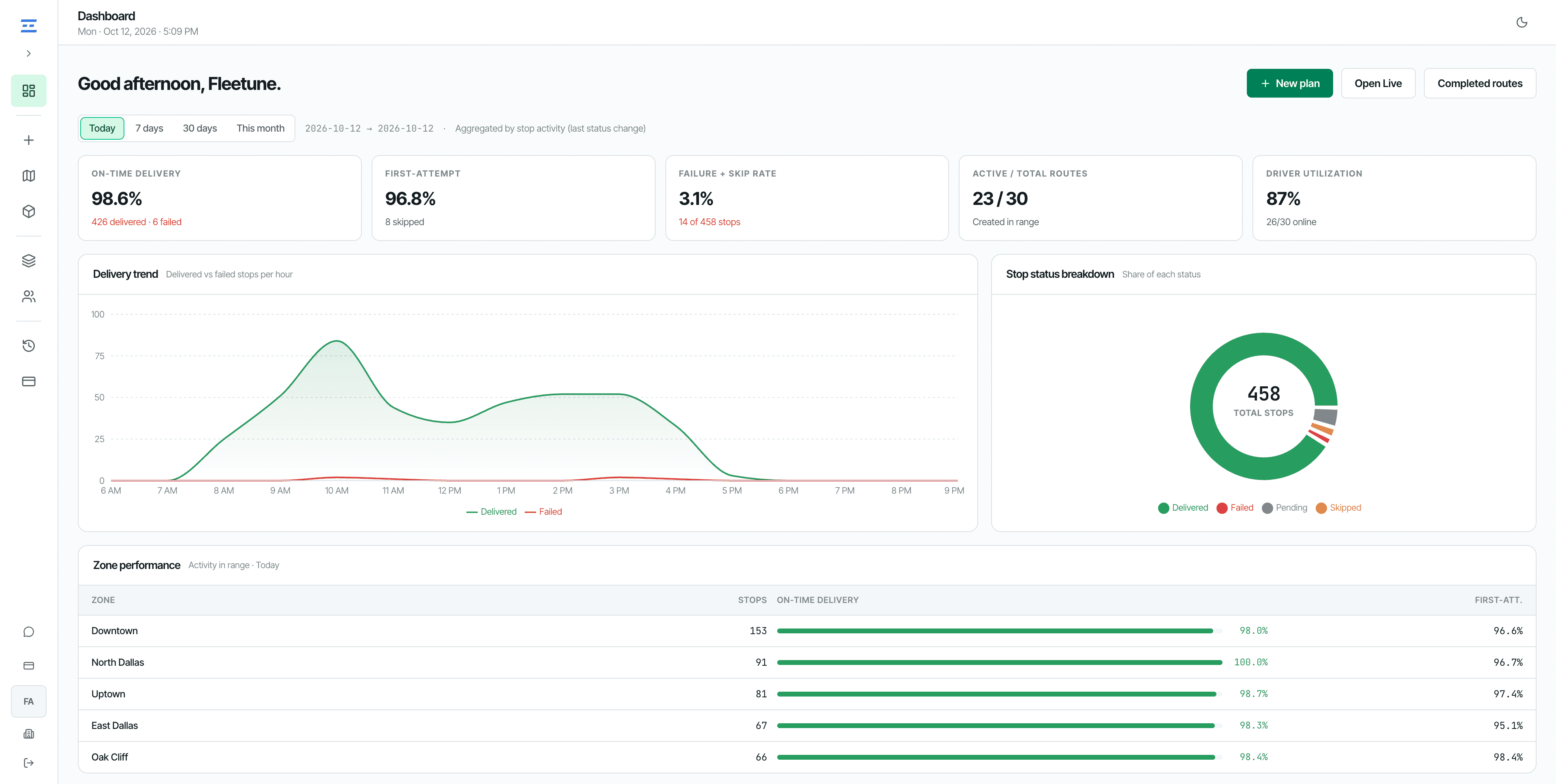Click the FIRST-ATT. column header
Viewport: 1556px width, 784px height.
click(x=1498, y=600)
